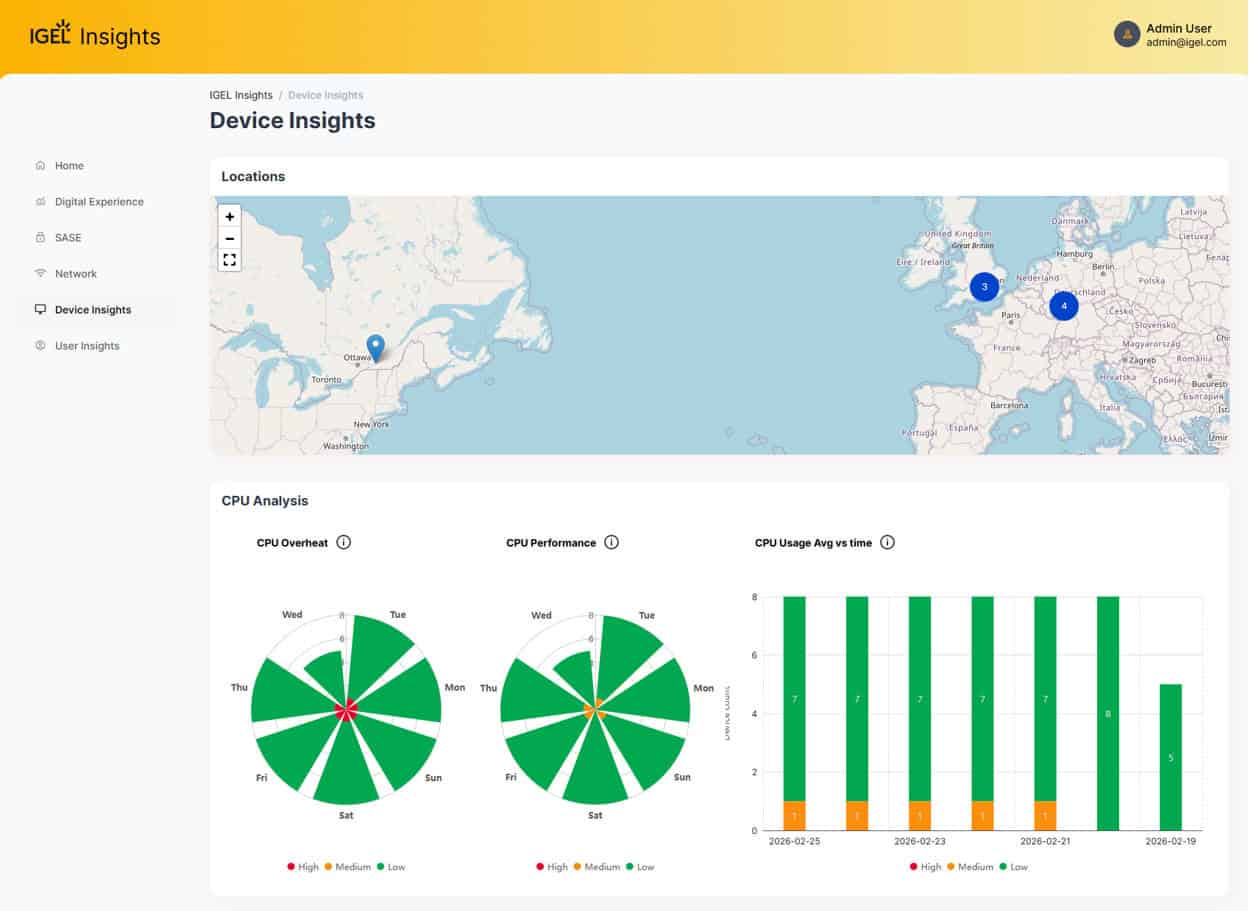Expand the map cluster marked 3
Image resolution: width=1249 pixels, height=911 pixels.
(984, 287)
